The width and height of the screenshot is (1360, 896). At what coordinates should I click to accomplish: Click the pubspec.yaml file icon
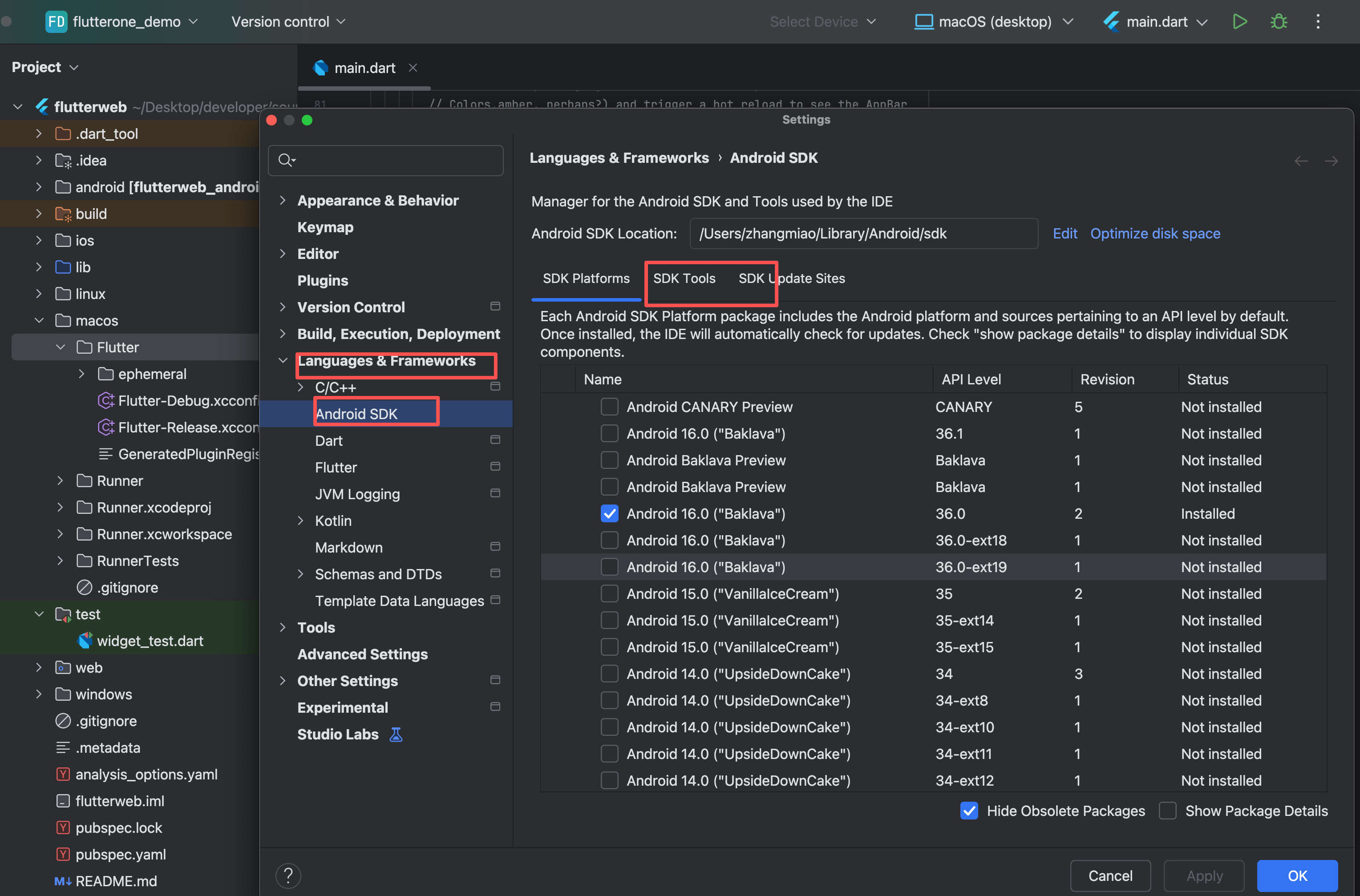[x=63, y=854]
